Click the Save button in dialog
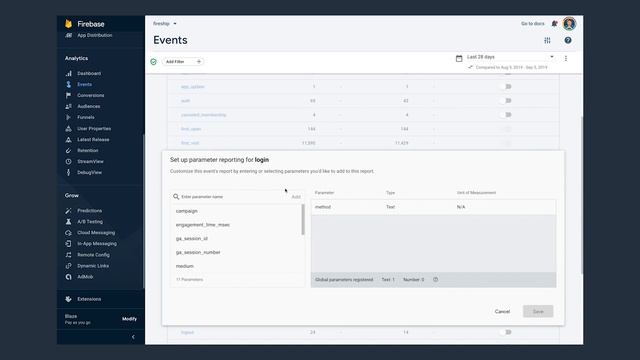640x360 pixels. [x=538, y=311]
